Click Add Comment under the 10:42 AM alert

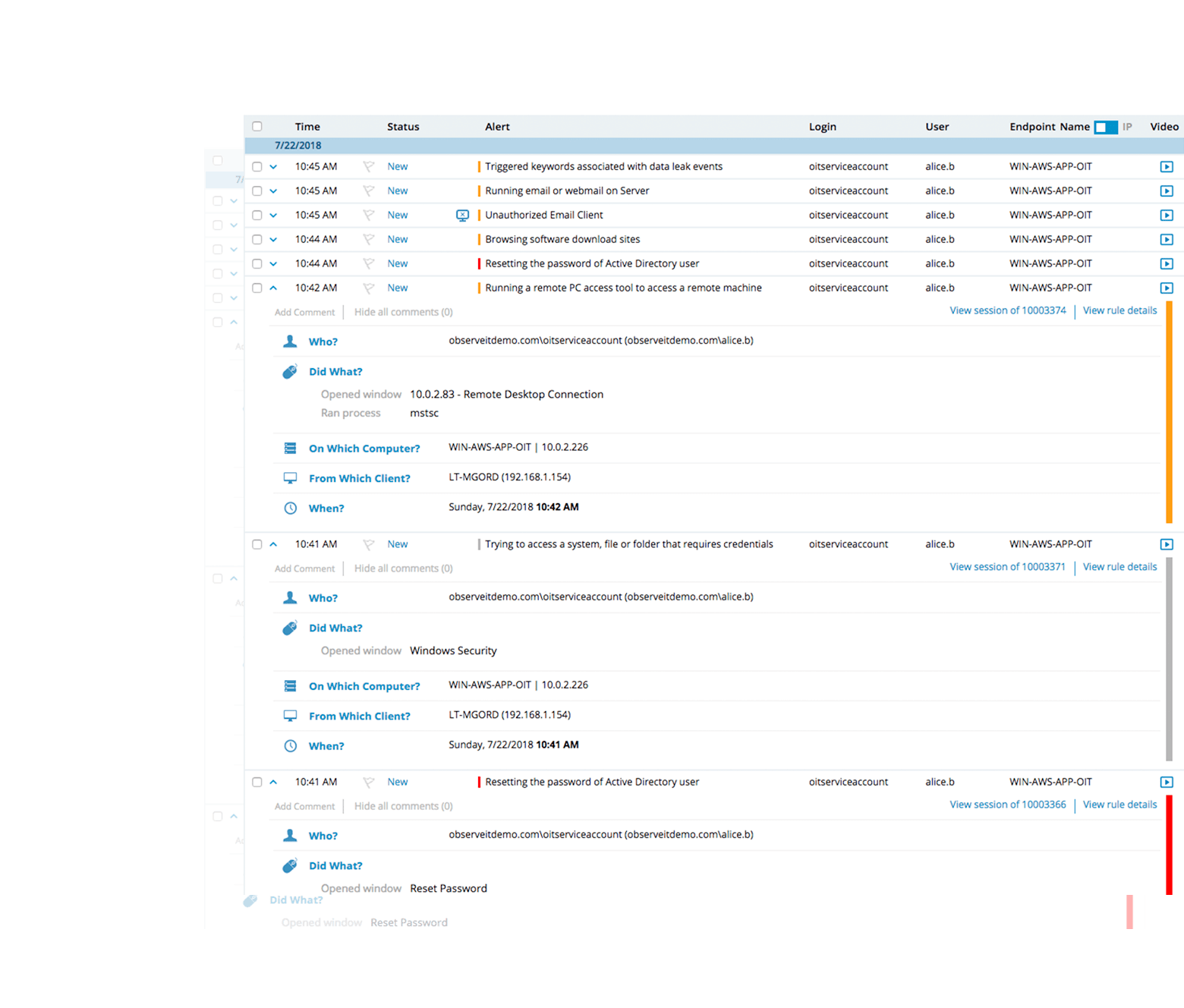coord(304,313)
